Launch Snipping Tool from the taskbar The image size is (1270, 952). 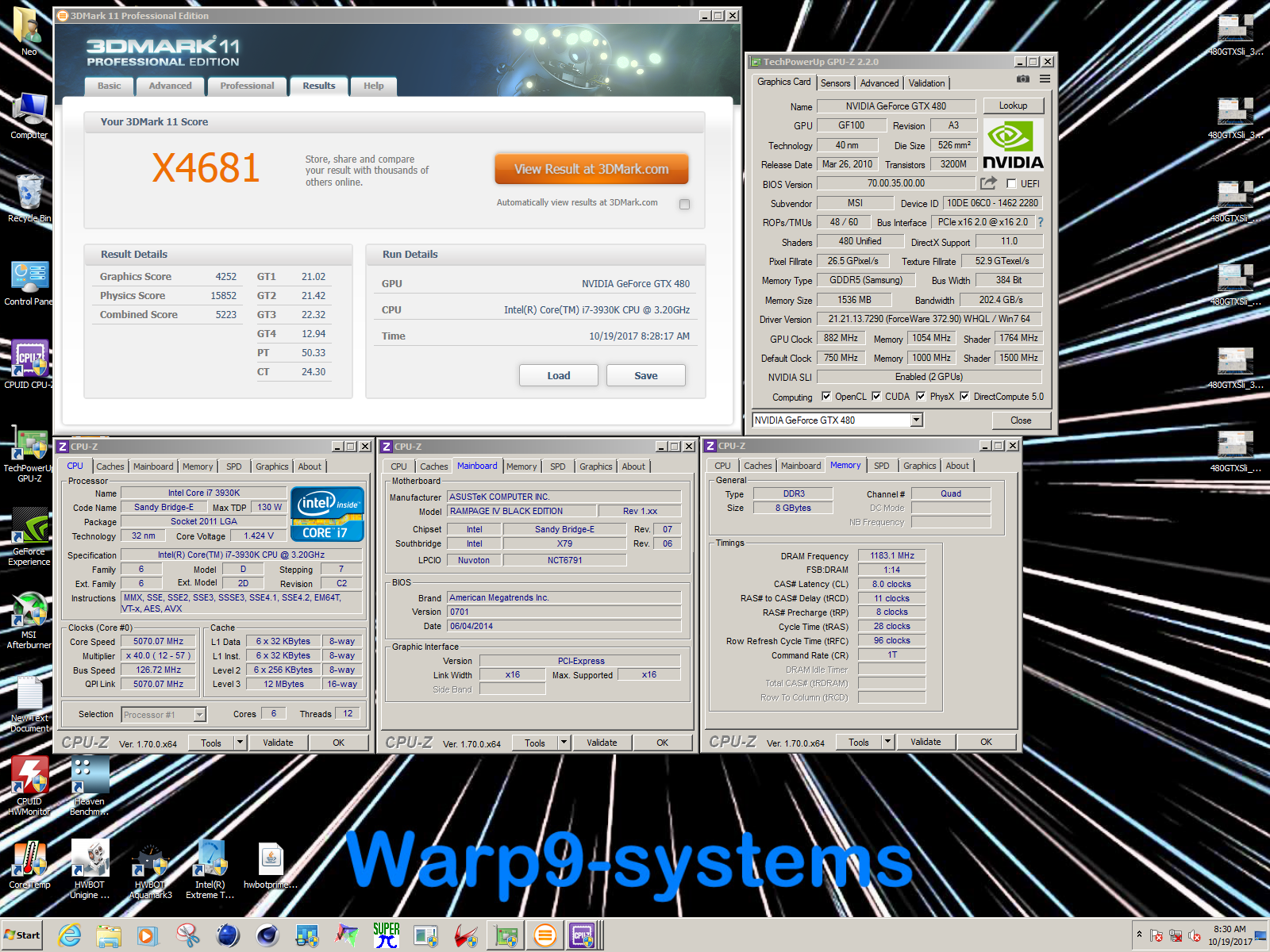click(x=188, y=936)
